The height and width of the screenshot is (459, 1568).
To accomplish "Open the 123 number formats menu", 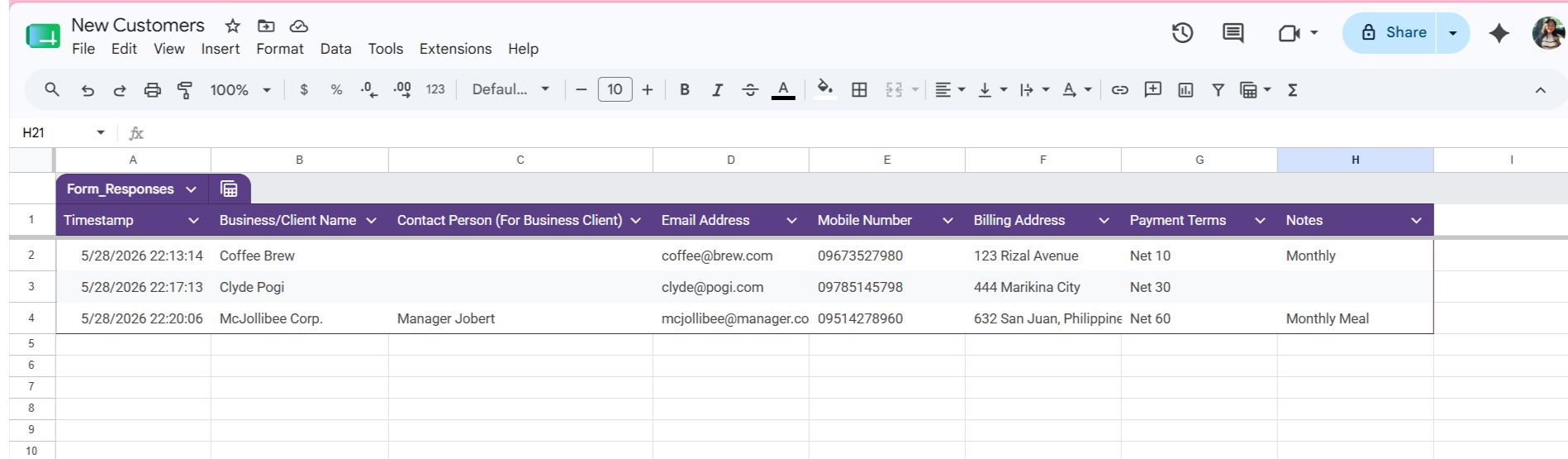I will 435,89.
